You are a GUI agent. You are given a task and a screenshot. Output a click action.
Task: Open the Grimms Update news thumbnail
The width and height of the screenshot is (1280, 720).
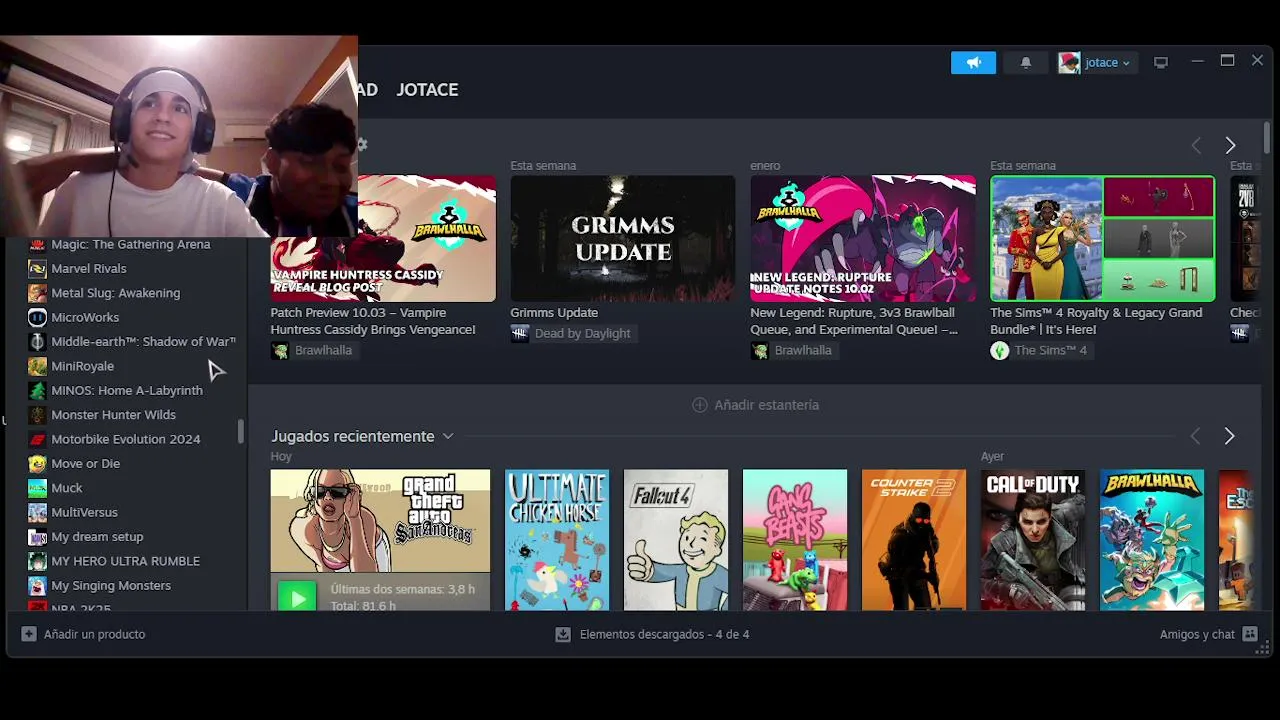click(622, 239)
